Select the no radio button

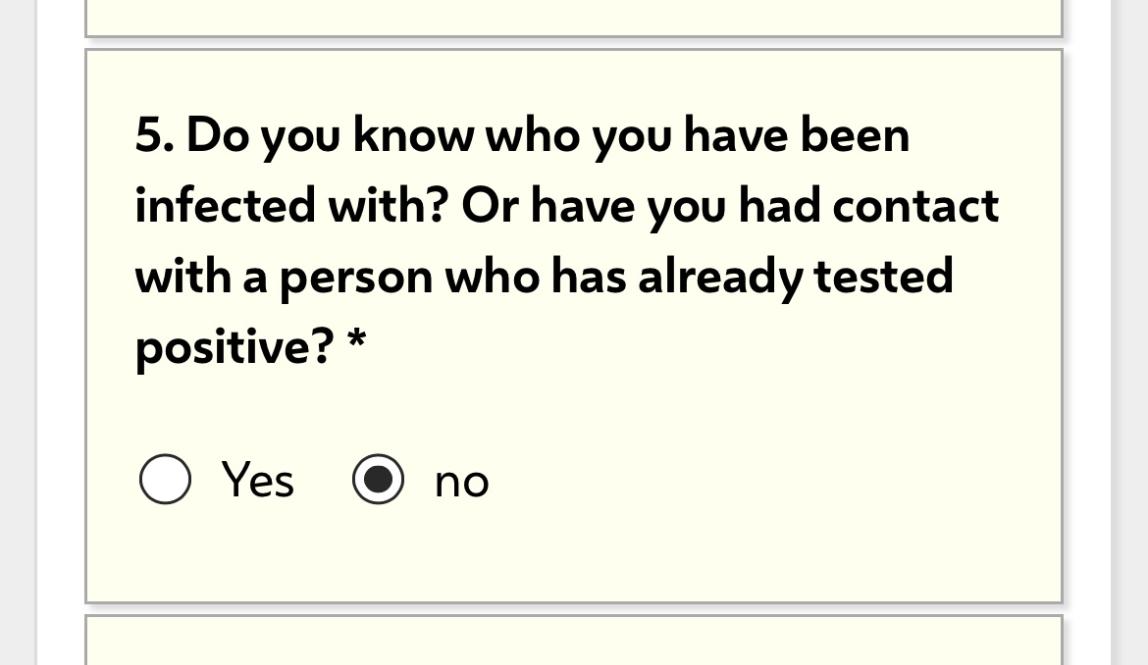pyautogui.click(x=378, y=480)
